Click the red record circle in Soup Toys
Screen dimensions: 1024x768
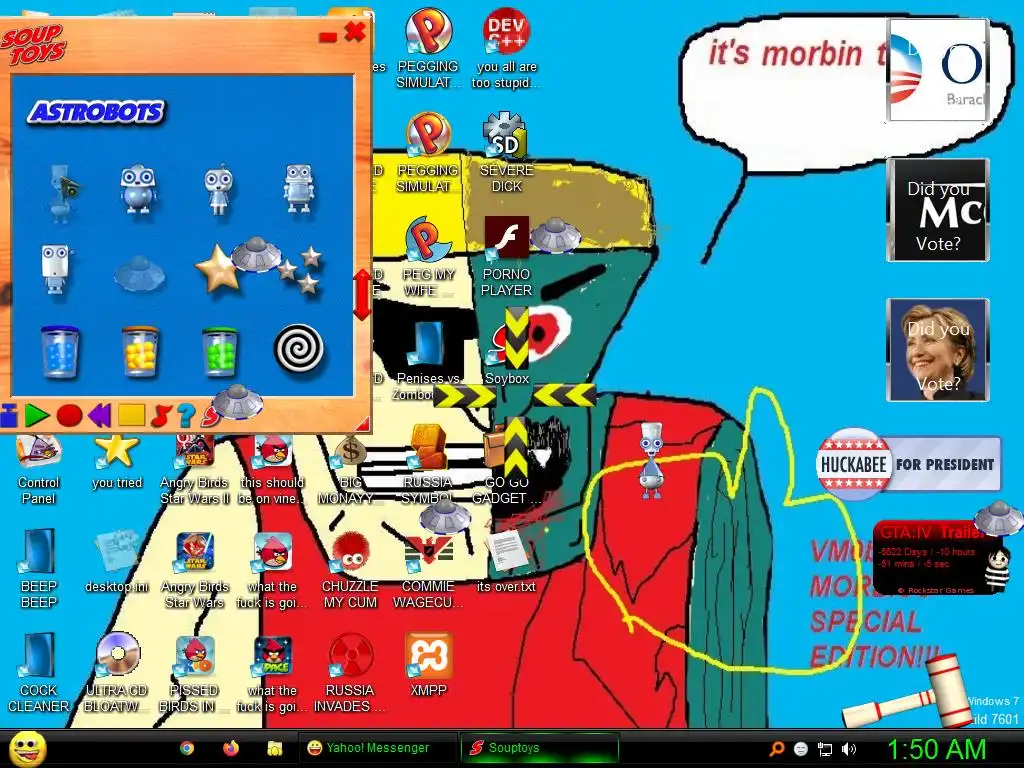pos(69,415)
